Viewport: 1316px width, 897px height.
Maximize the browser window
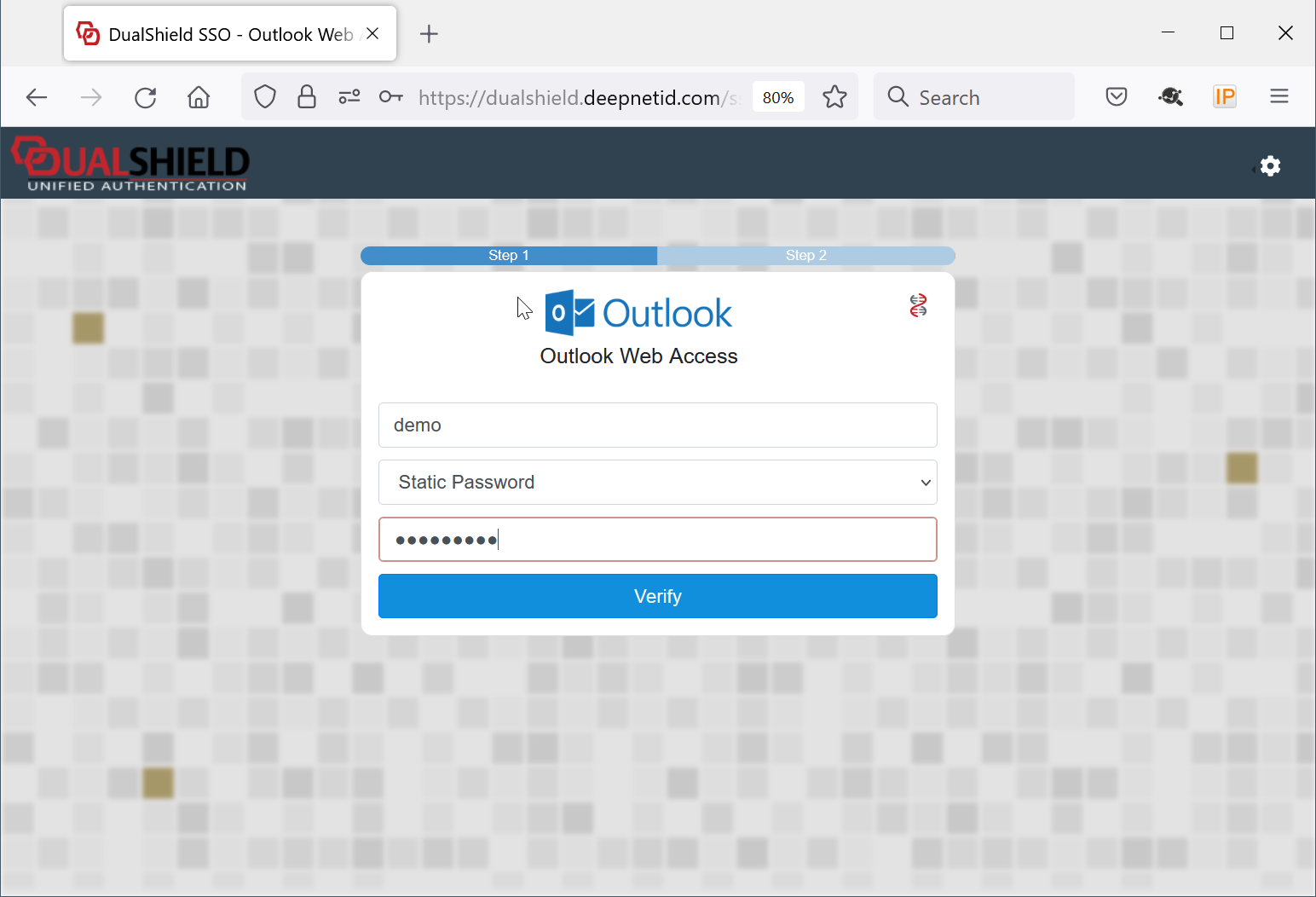click(x=1227, y=33)
